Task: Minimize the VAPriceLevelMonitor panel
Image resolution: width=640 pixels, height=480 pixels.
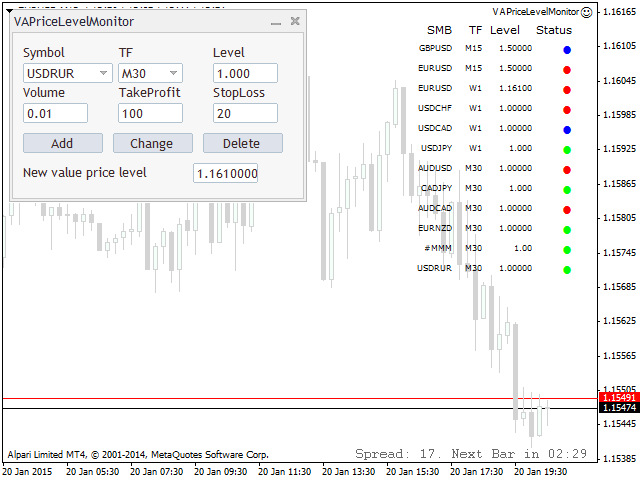Action: [x=276, y=21]
